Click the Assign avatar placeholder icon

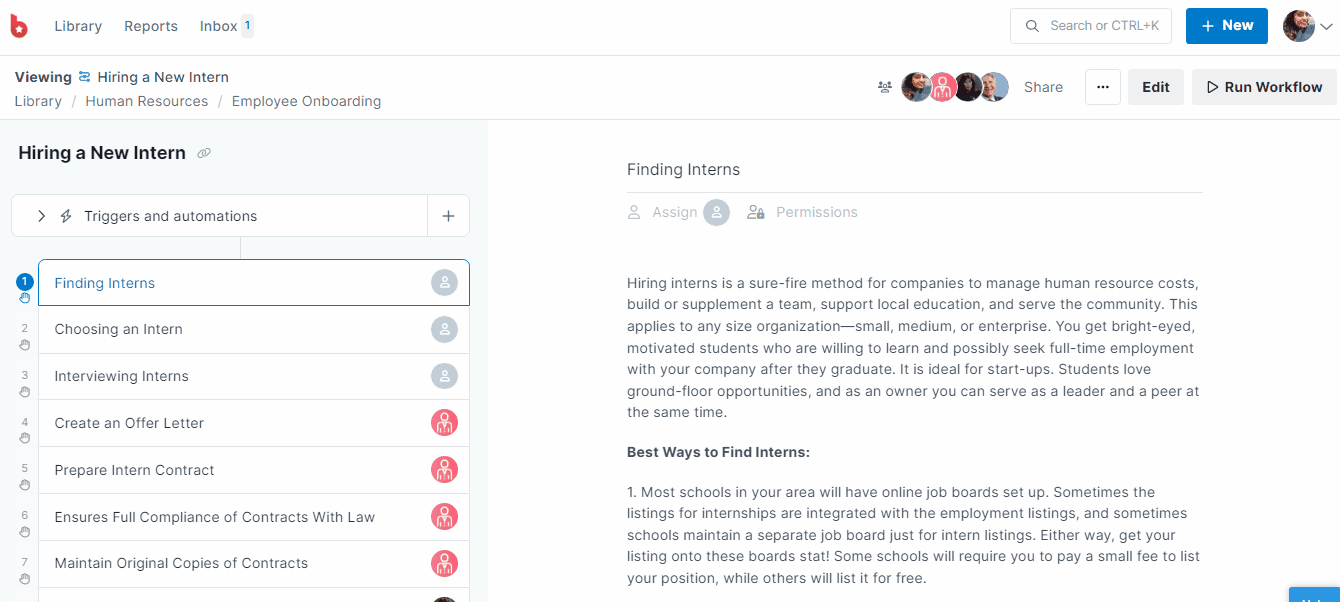click(716, 212)
